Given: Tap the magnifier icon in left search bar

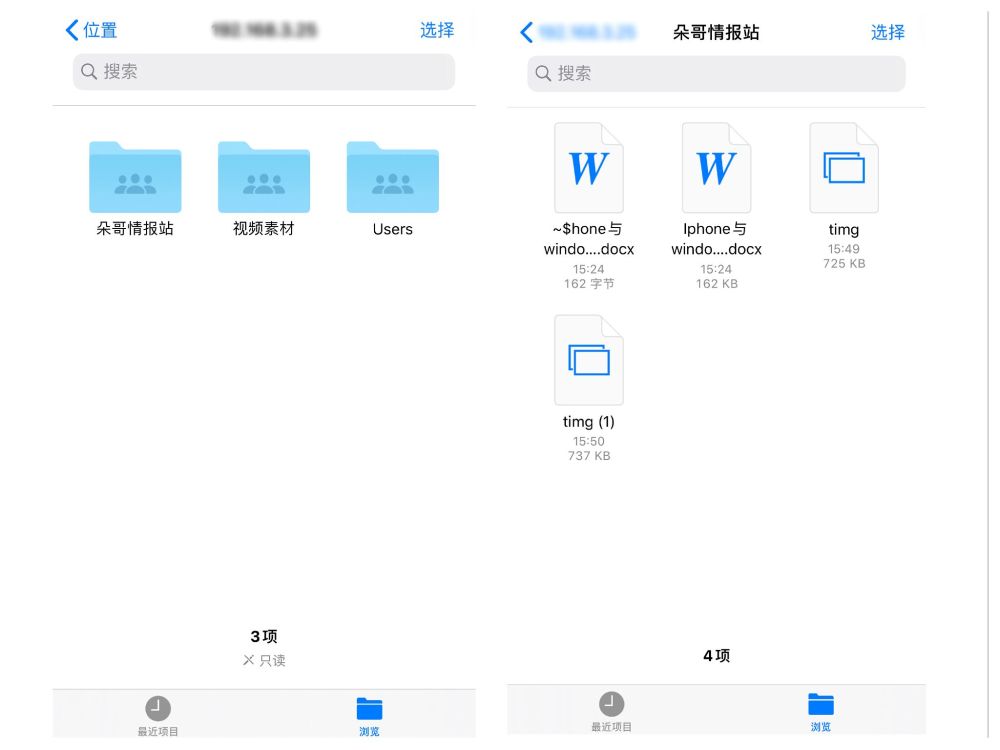Looking at the screenshot, I should click(x=89, y=71).
